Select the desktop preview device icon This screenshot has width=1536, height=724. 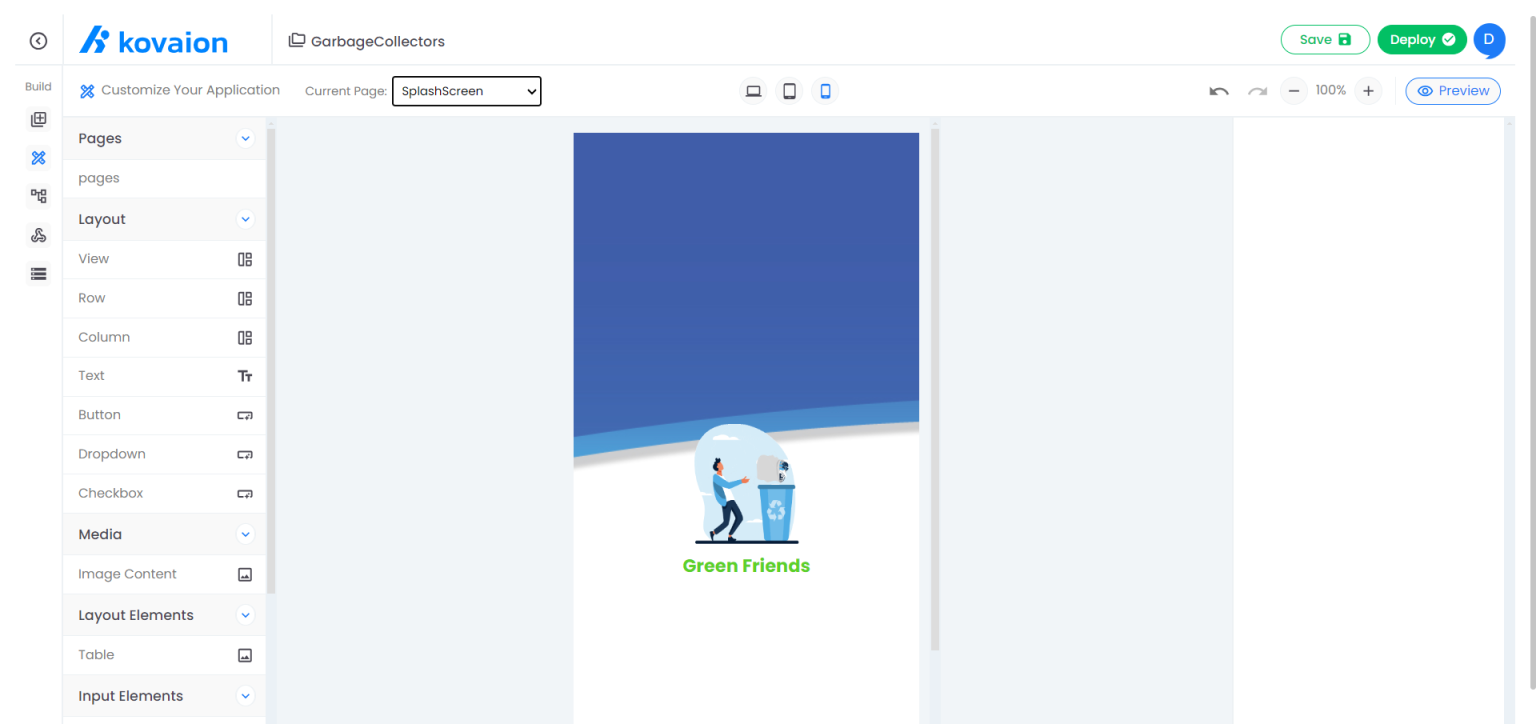click(753, 90)
